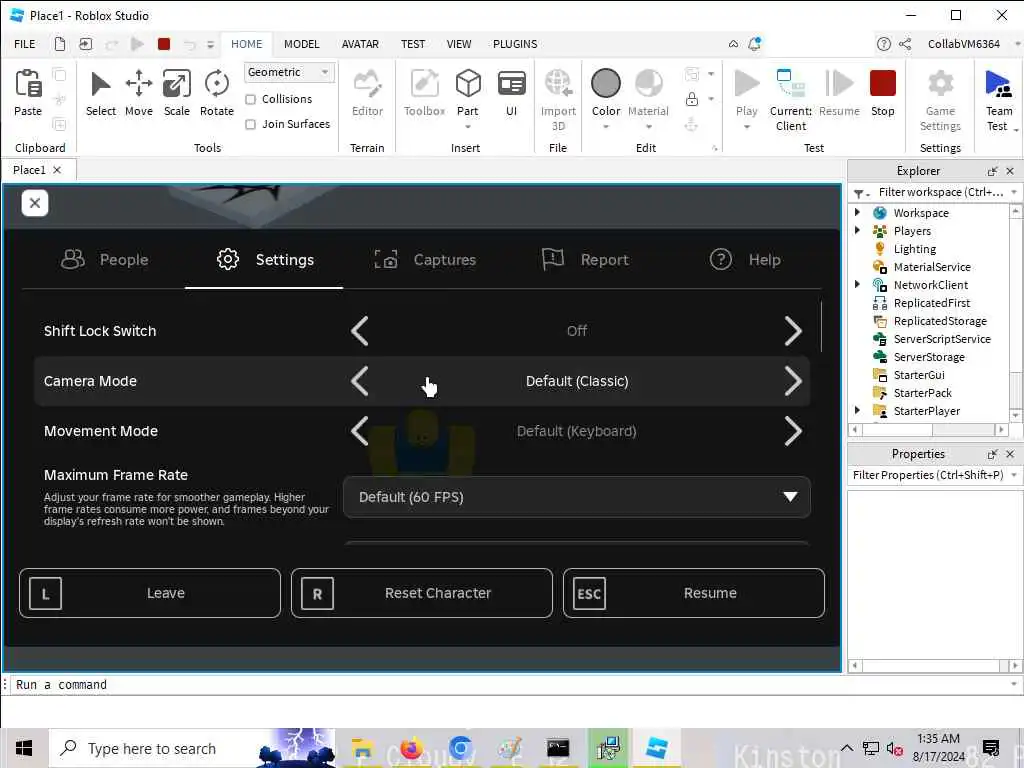Click the help question mark icon in title bar
The height and width of the screenshot is (768, 1024).
click(884, 44)
